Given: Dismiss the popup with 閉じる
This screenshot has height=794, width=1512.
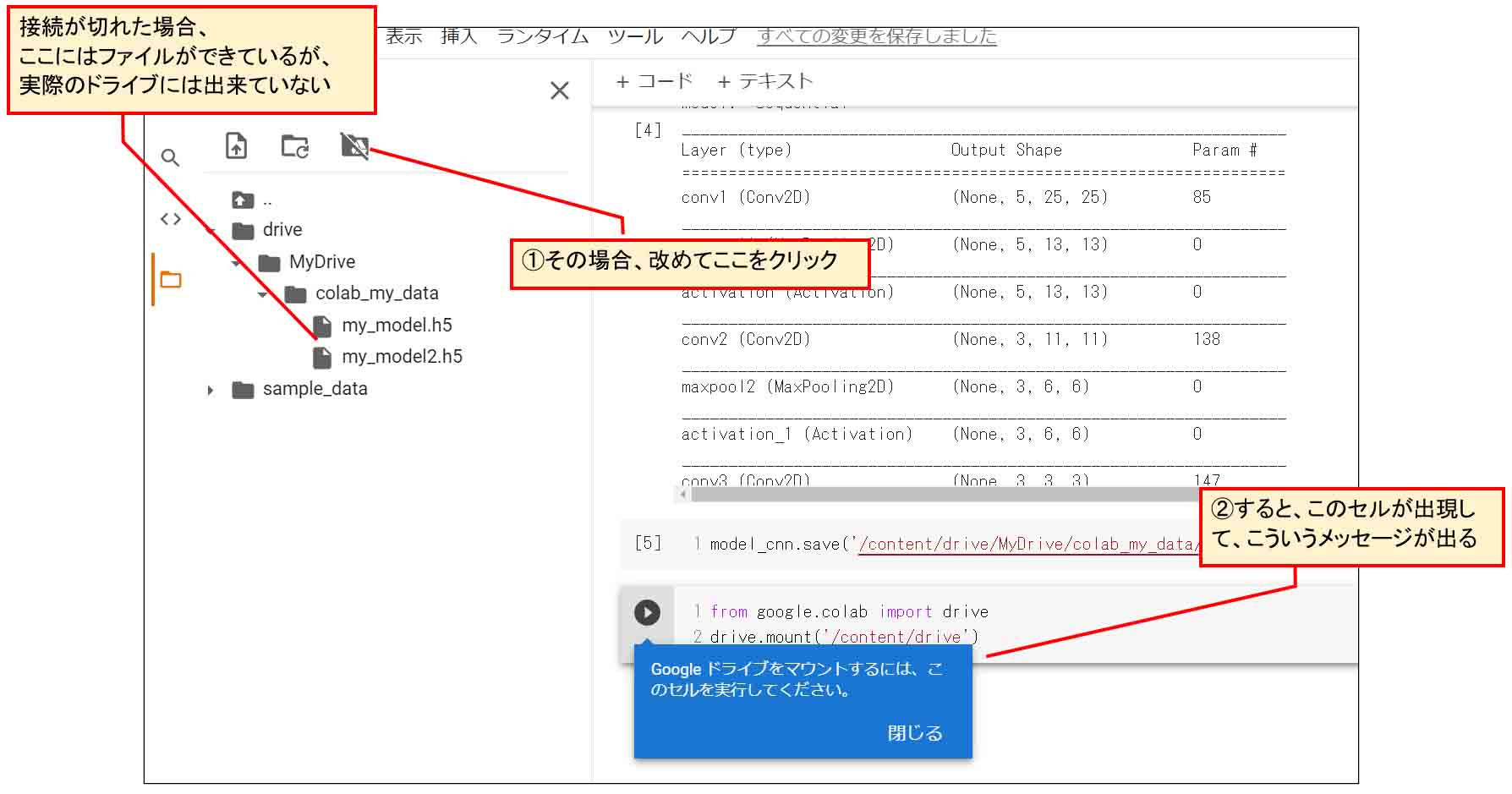Looking at the screenshot, I should pyautogui.click(x=914, y=733).
